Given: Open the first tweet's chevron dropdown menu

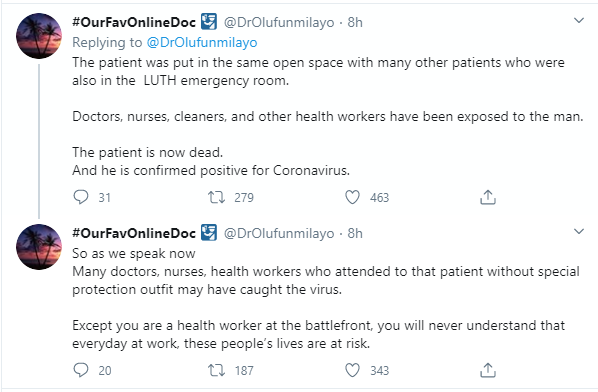Looking at the screenshot, I should click(x=579, y=21).
